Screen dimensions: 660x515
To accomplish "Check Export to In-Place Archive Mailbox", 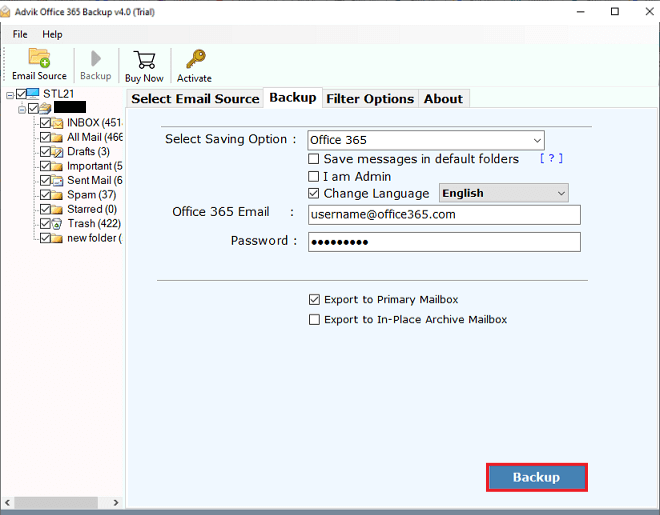I will pos(314,320).
